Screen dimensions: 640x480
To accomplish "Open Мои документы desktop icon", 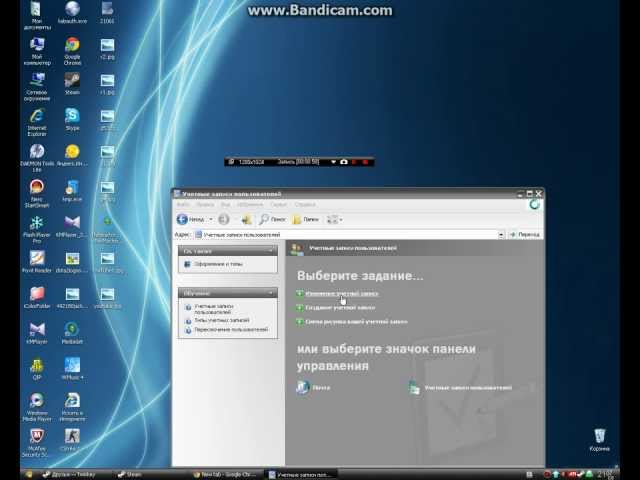I will click(x=37, y=16).
